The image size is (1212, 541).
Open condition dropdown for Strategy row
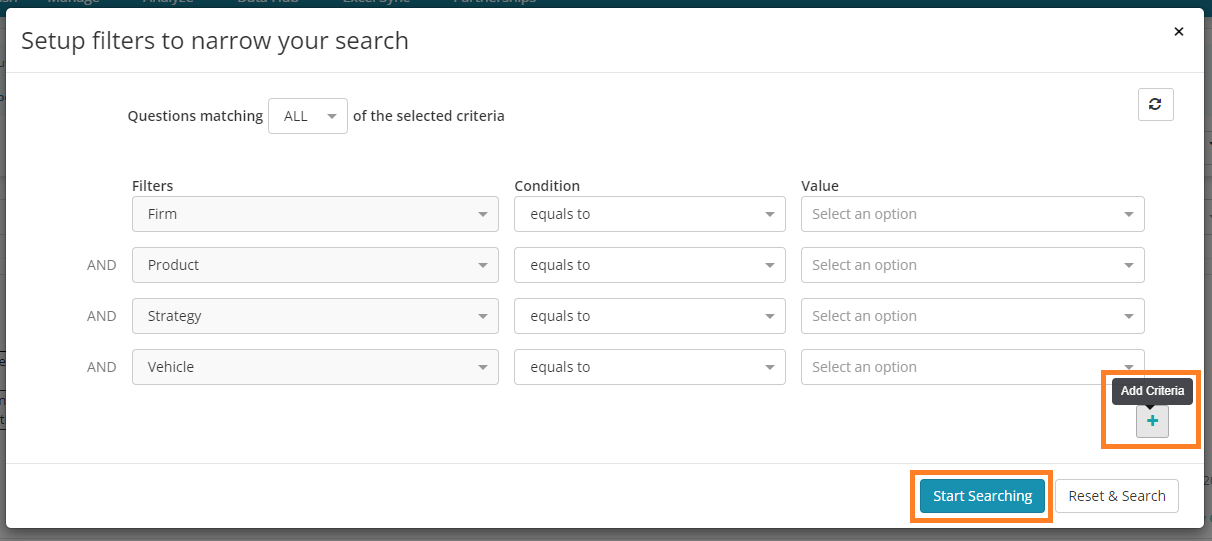[x=650, y=316]
